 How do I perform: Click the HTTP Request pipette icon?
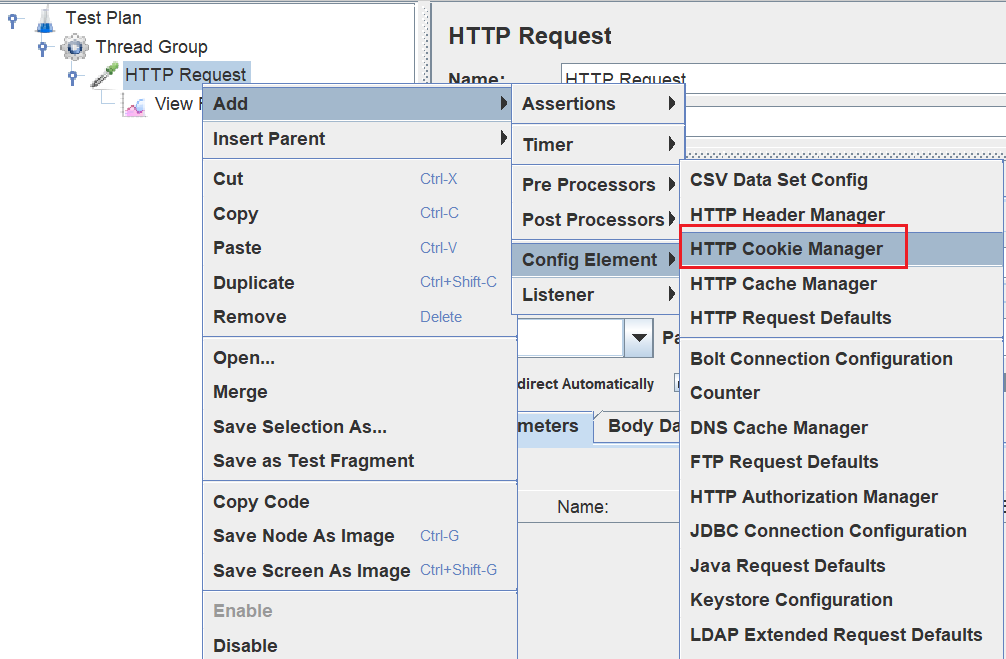104,75
